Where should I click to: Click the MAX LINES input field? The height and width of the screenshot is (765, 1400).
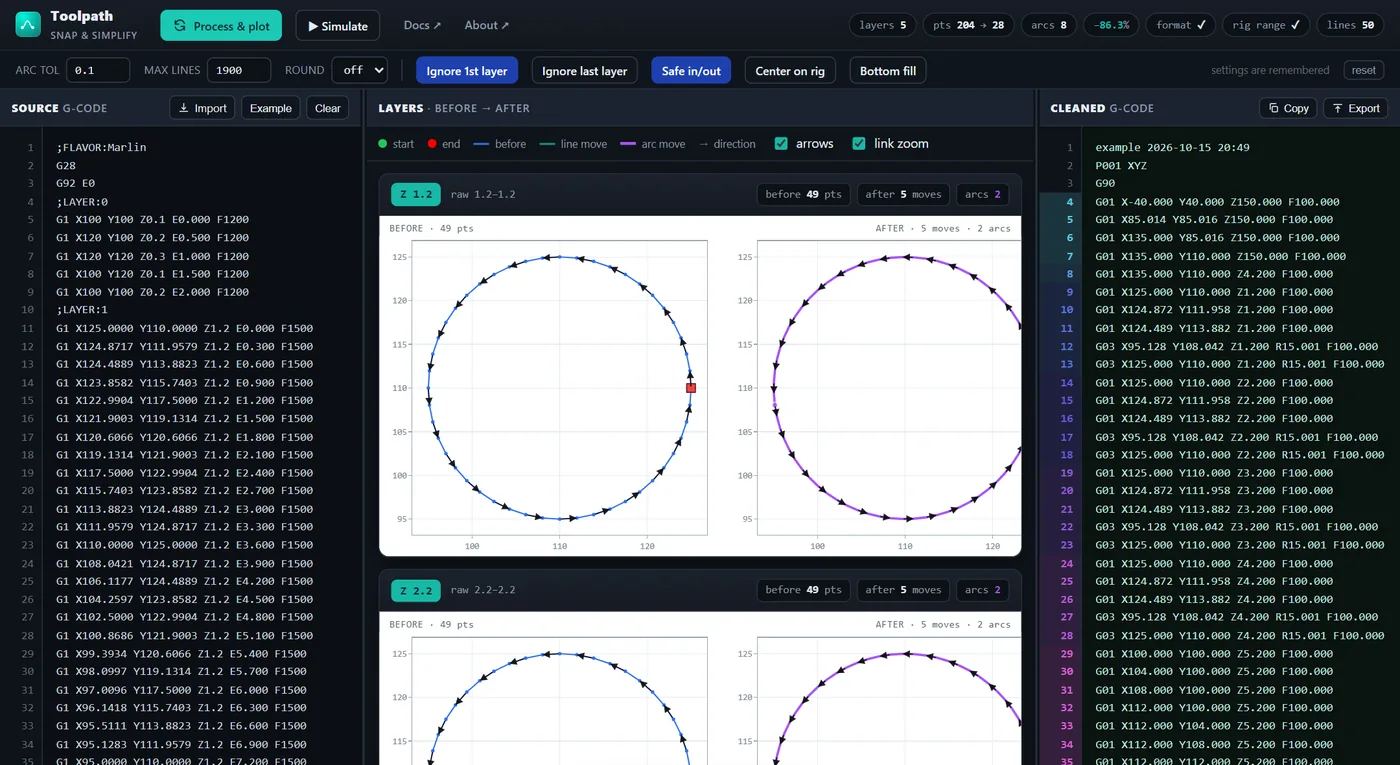239,70
